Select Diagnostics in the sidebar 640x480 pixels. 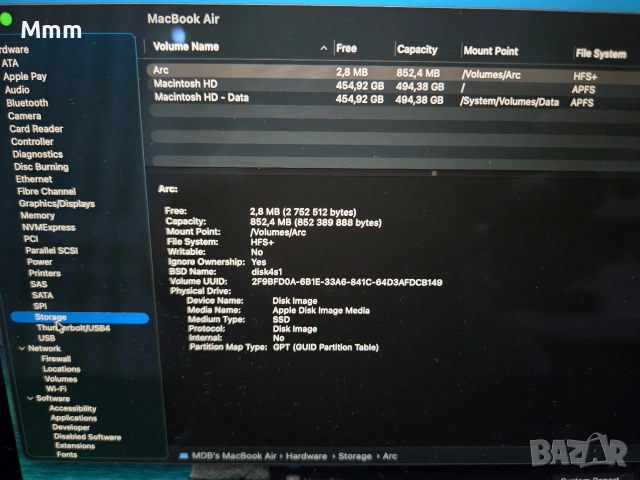38,154
